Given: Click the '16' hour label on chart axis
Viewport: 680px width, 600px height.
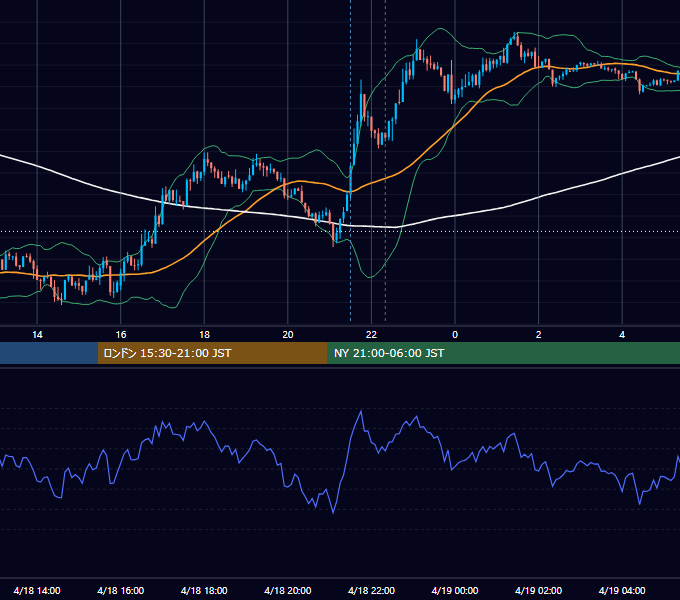Looking at the screenshot, I should pyautogui.click(x=121, y=335).
